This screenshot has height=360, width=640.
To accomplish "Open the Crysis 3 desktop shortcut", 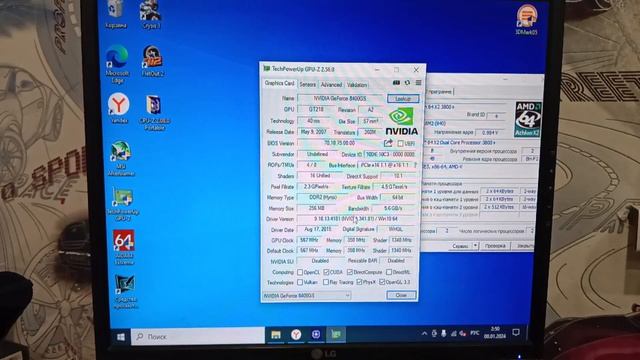I will tap(151, 14).
